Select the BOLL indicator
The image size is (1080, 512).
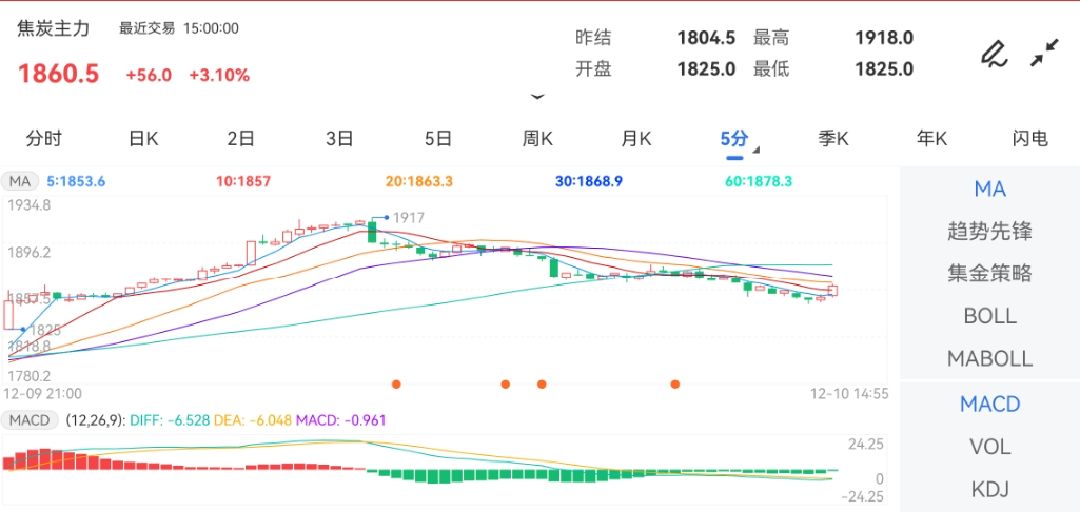990,316
